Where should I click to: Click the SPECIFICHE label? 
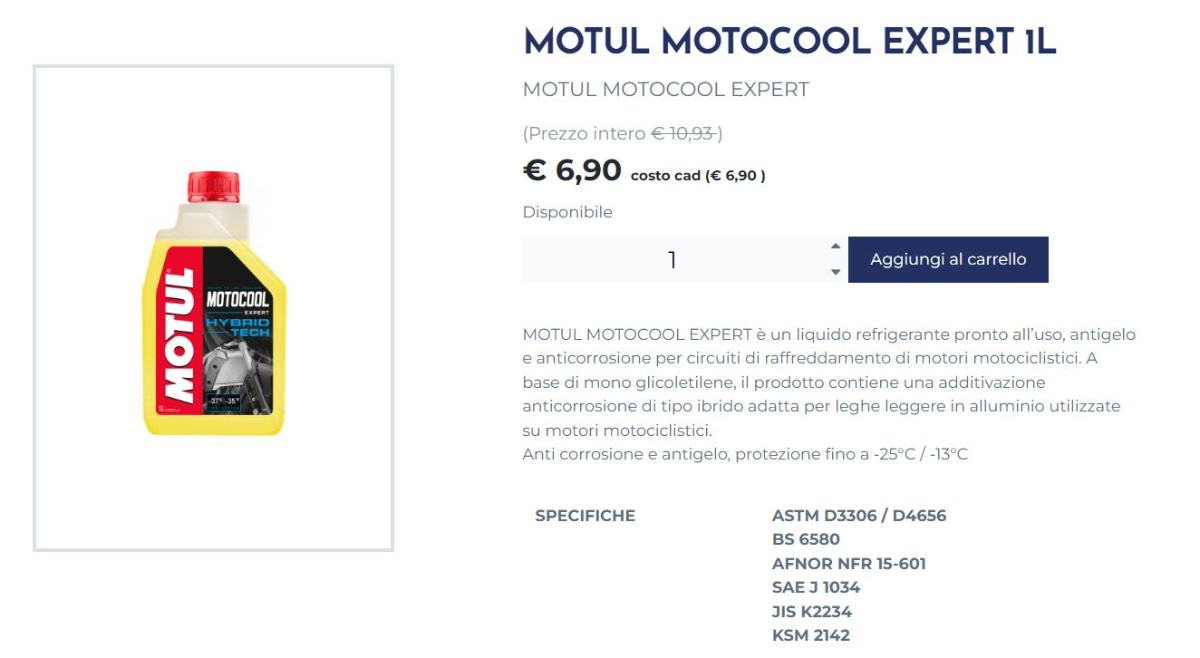[x=585, y=516]
